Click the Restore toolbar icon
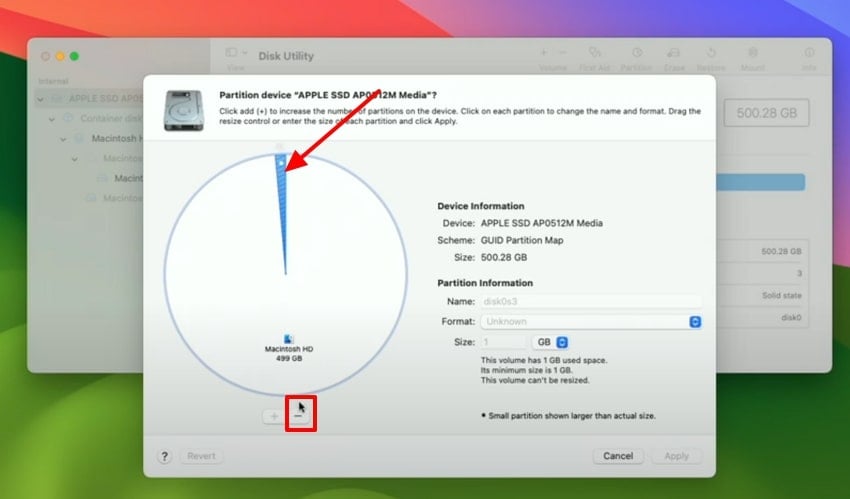 pyautogui.click(x=711, y=53)
